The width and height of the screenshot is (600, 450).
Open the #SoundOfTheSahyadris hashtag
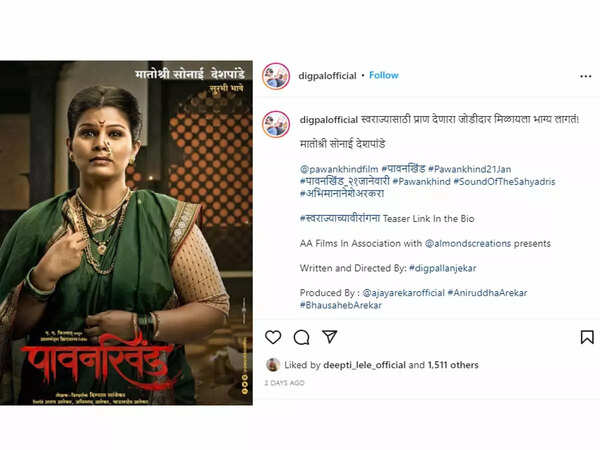[504, 181]
